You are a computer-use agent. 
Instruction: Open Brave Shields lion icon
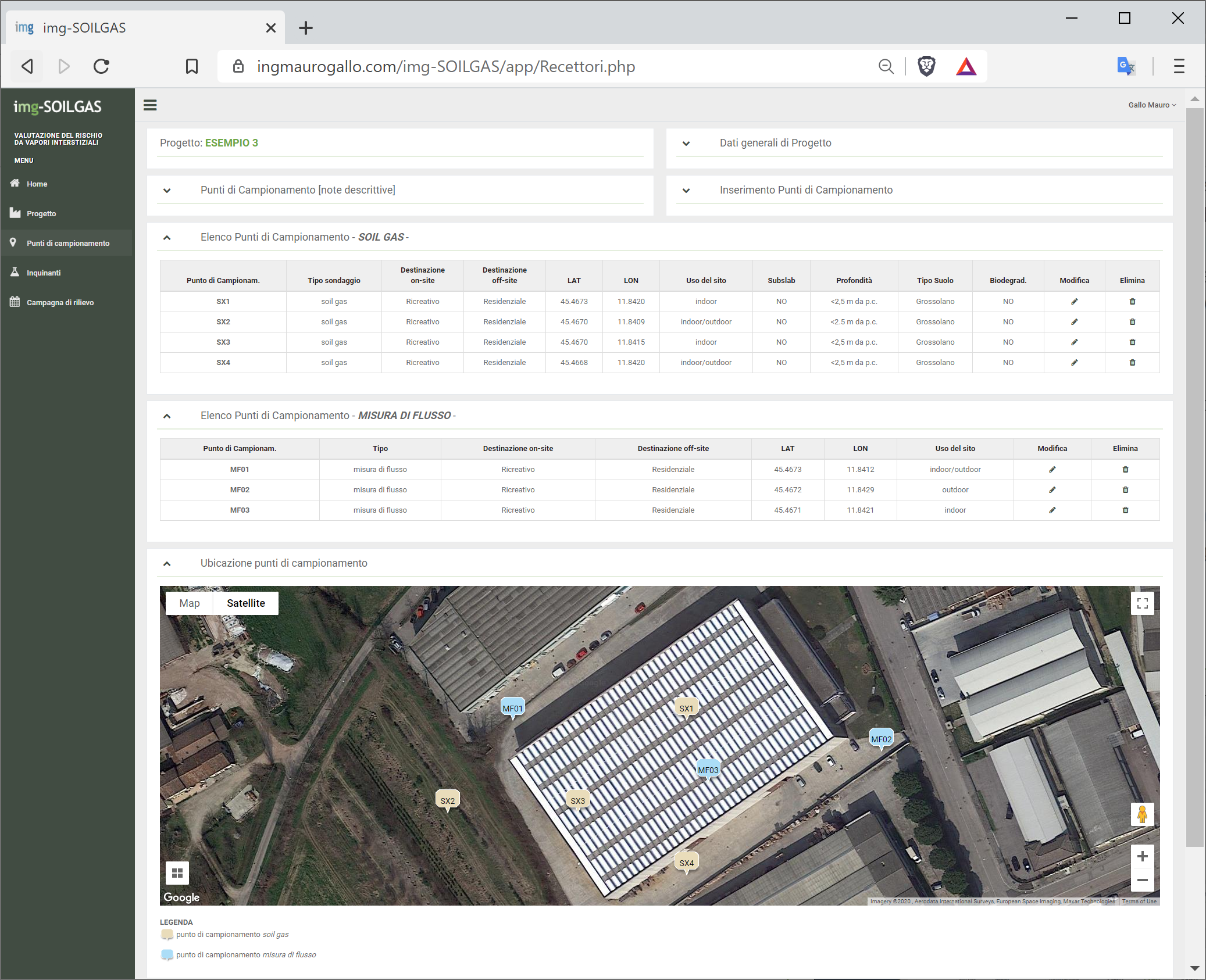926,66
